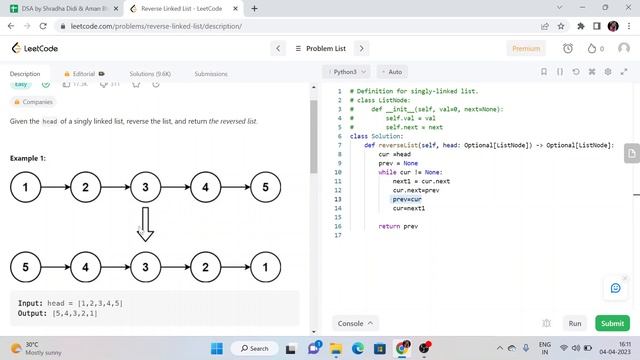This screenshot has width=640, height=360.
Task: Open the feedback smiley icon
Action: click(616, 288)
